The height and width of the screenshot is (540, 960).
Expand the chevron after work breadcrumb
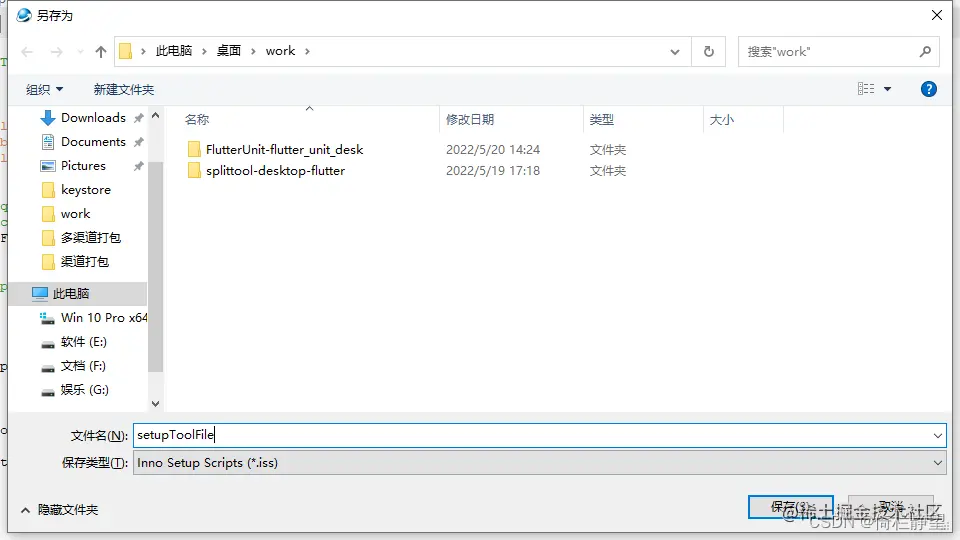307,51
